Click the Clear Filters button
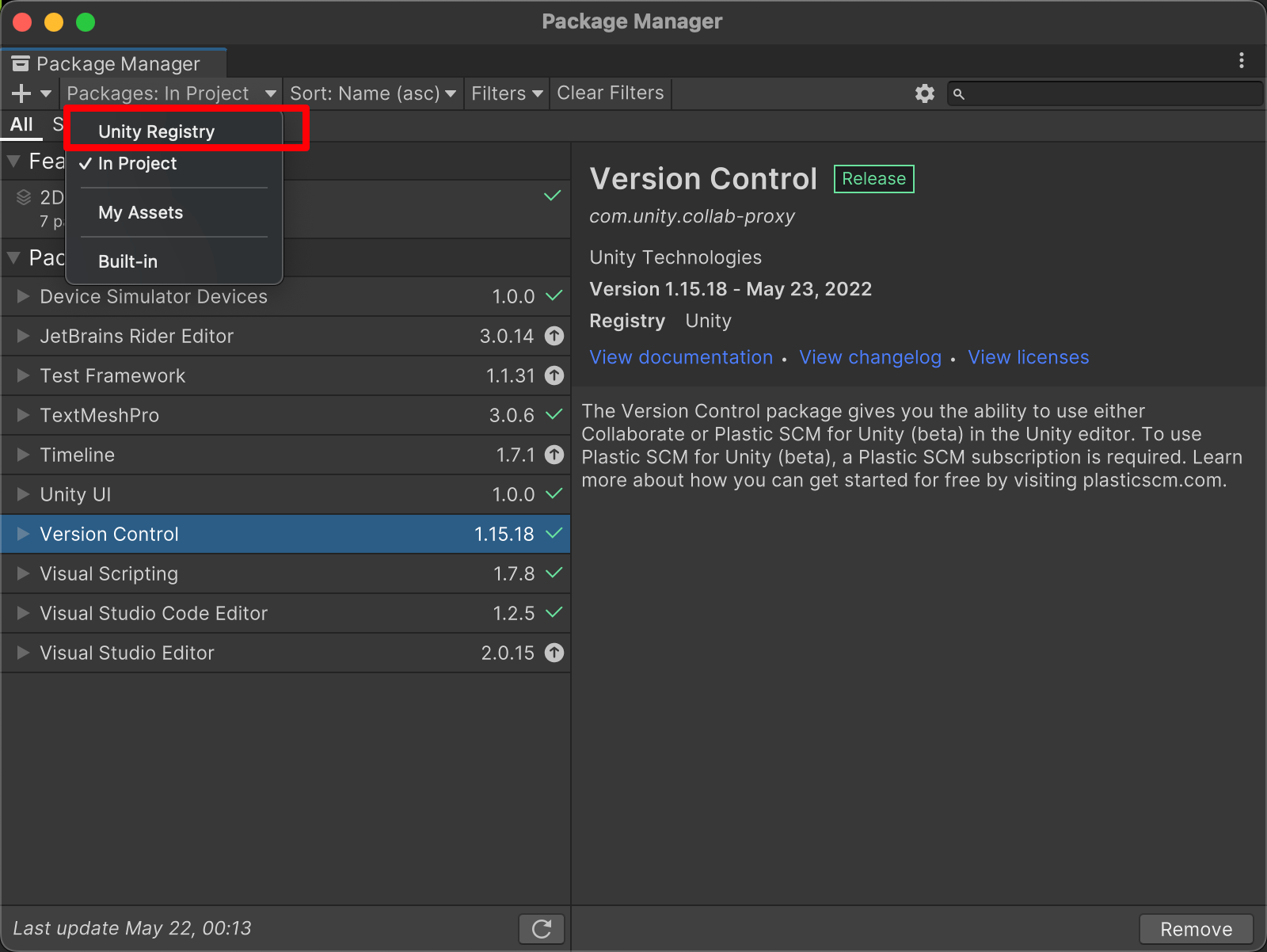The width and height of the screenshot is (1267, 952). pos(611,93)
